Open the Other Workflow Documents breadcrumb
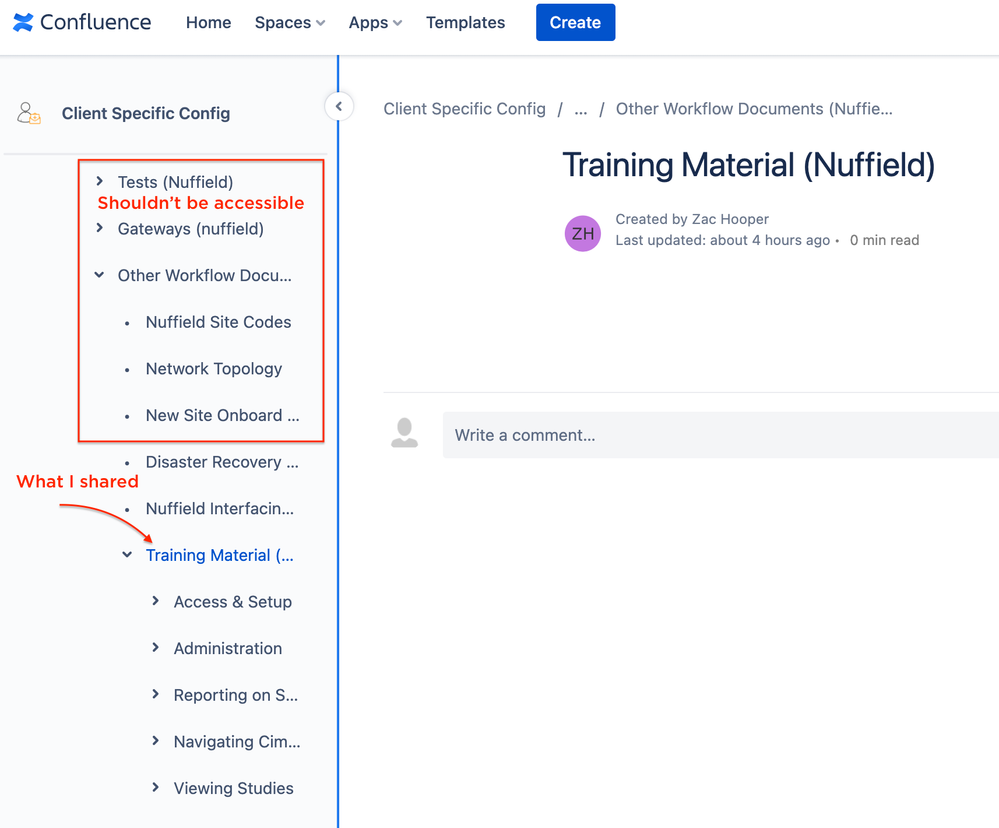 (x=754, y=109)
